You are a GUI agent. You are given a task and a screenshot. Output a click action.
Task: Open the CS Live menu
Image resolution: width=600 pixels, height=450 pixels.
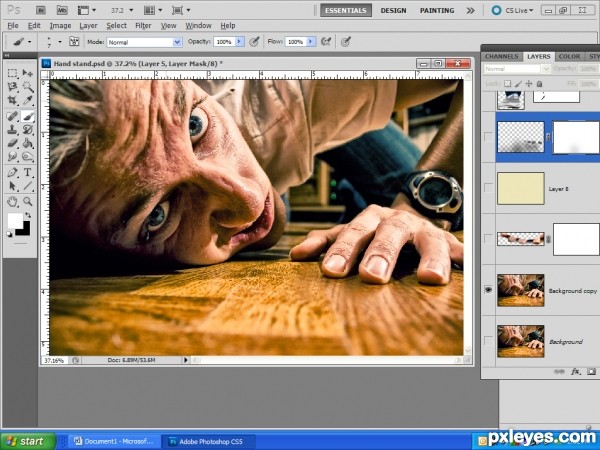(x=513, y=10)
